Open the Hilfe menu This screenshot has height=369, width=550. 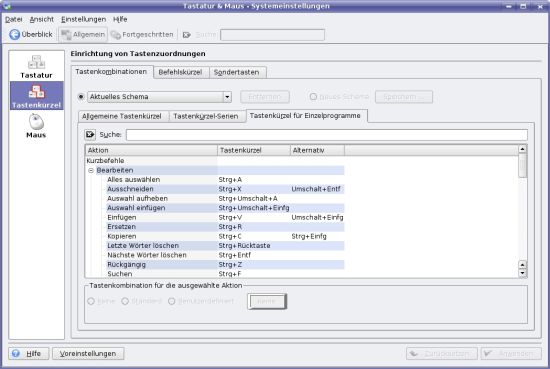pos(120,19)
